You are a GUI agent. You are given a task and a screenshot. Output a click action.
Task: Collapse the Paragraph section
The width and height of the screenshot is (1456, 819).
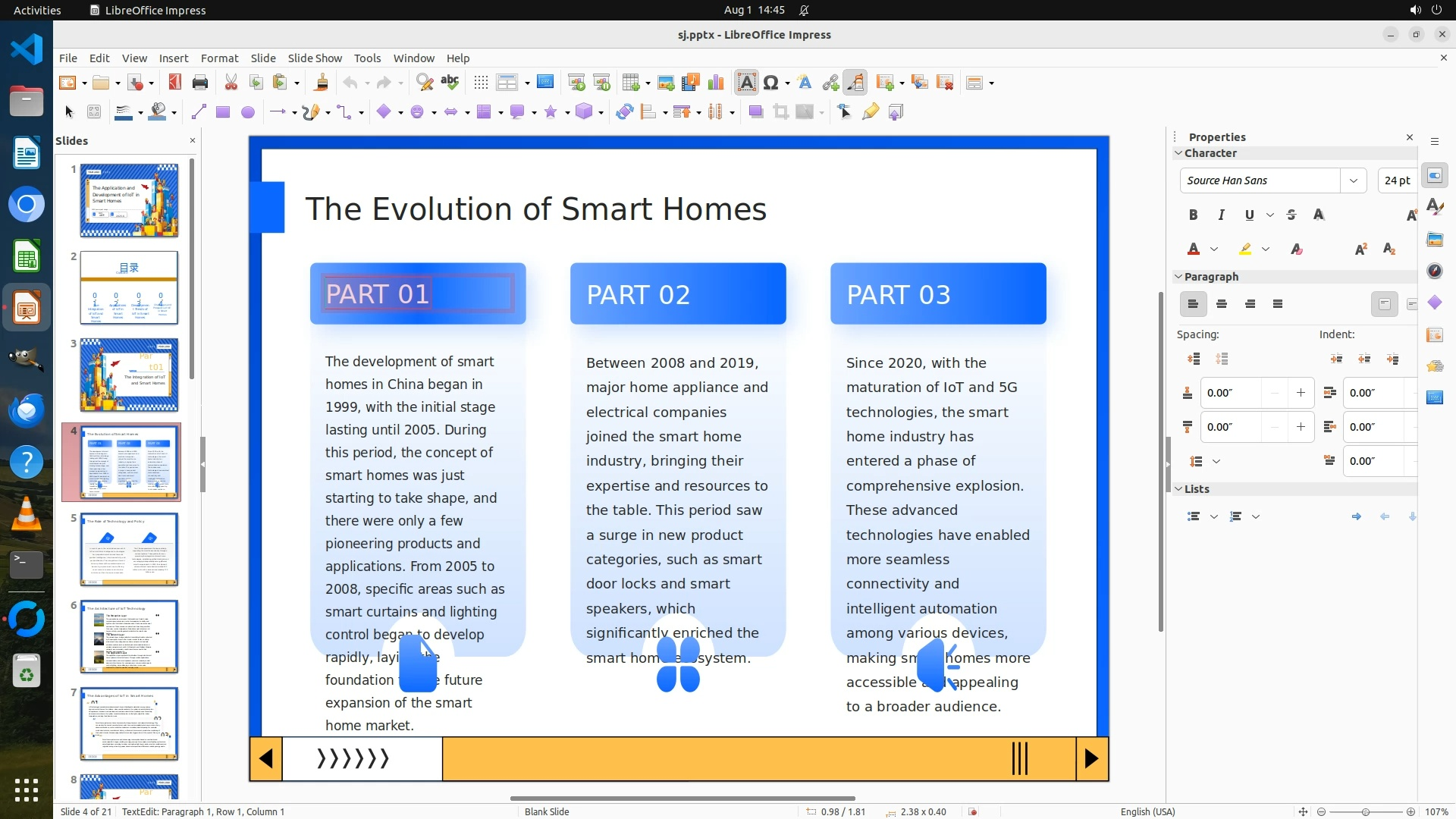[x=1179, y=277]
